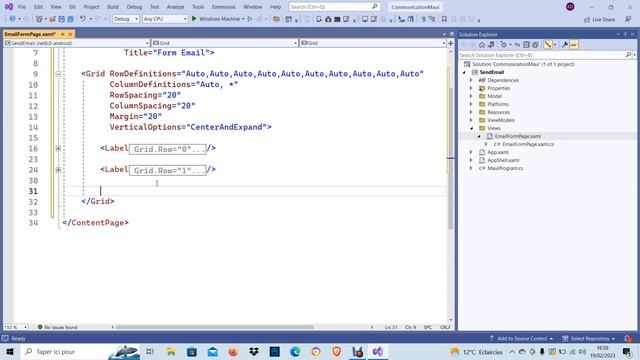
Task: Expand collapsed Label Grid.Row="0" outline
Action: pos(58,149)
